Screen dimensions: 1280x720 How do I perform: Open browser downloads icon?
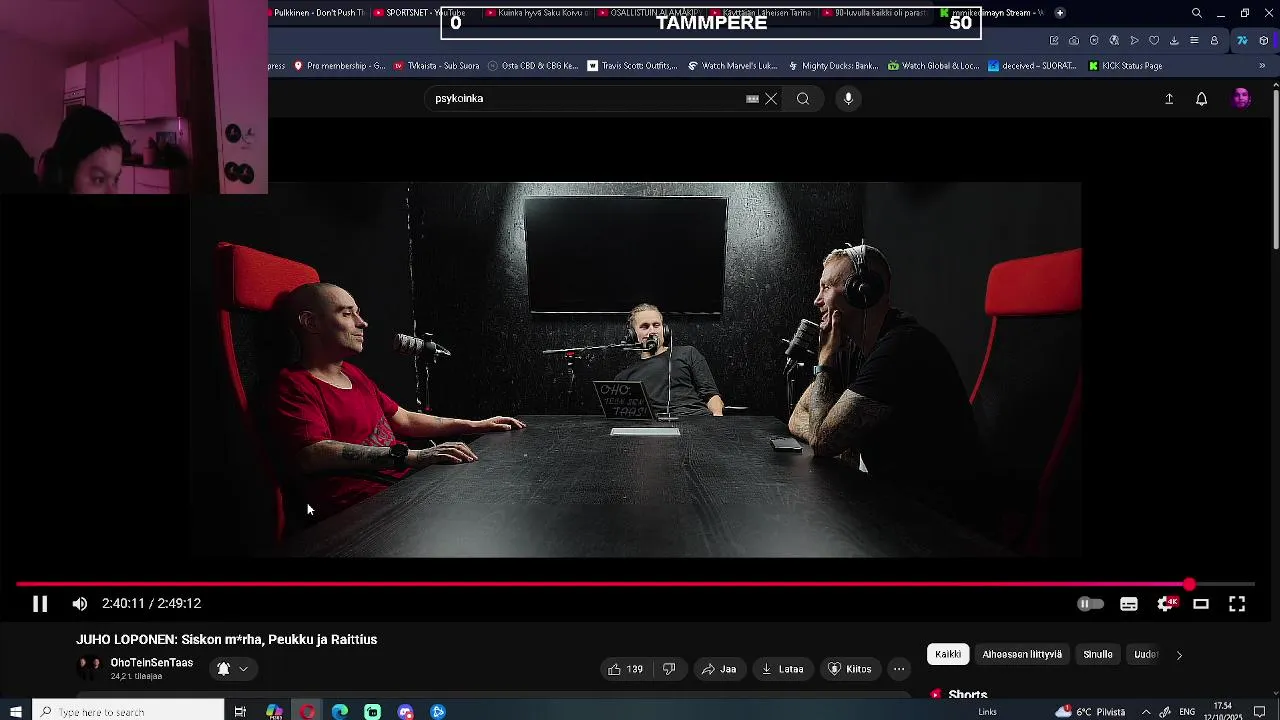[1174, 41]
